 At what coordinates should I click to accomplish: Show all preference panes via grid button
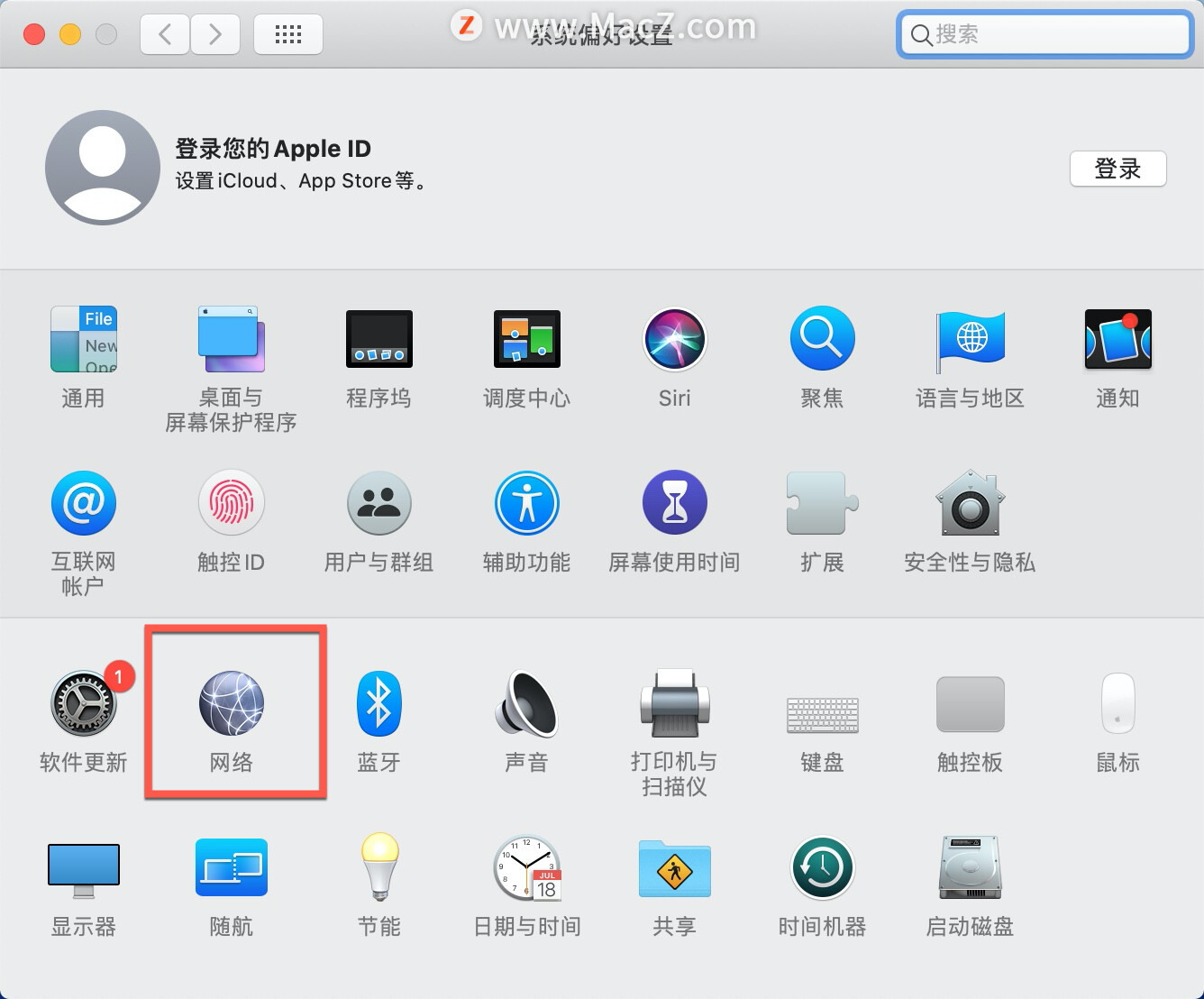coord(287,33)
